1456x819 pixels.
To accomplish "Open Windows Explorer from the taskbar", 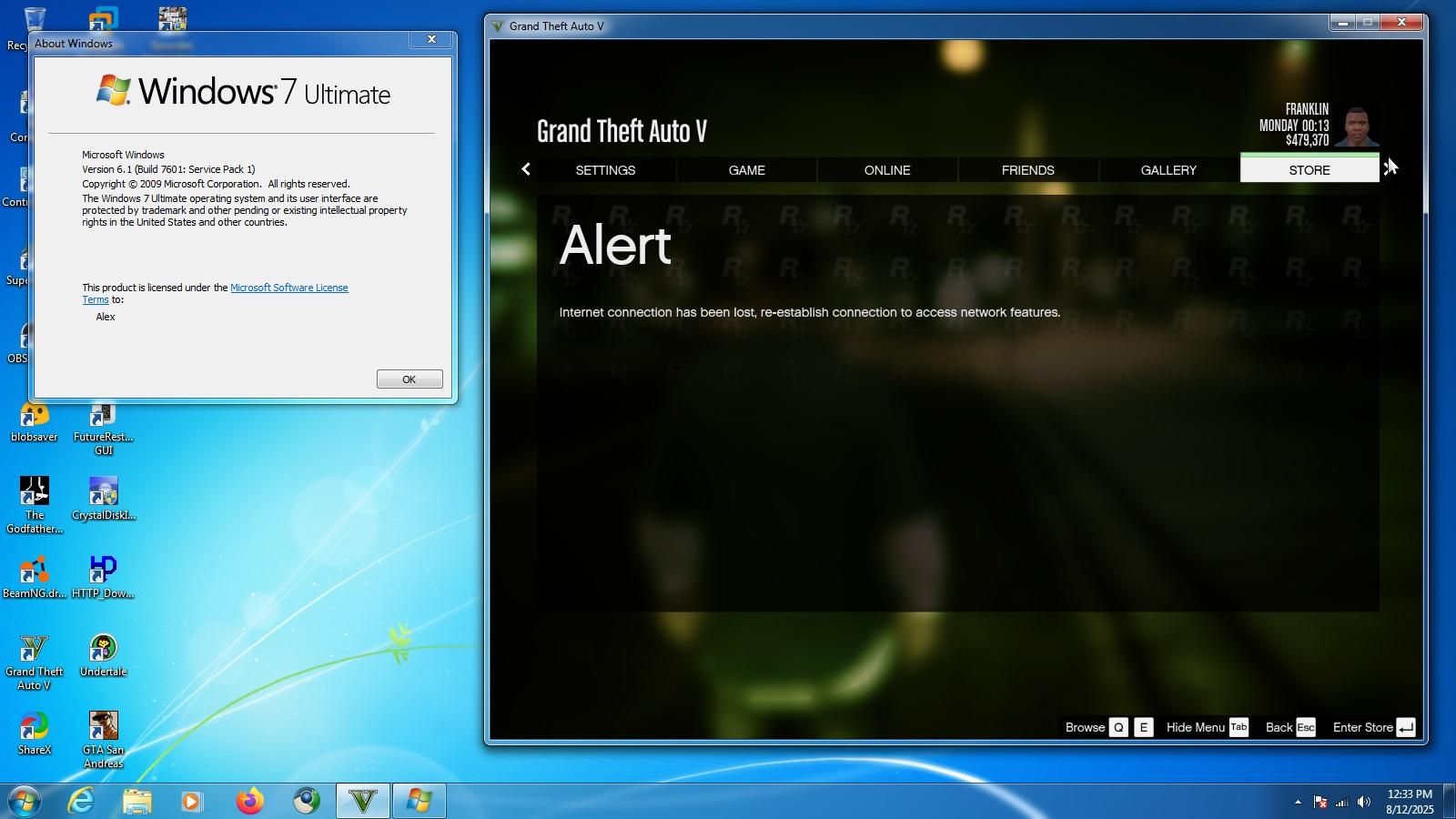I will [x=137, y=801].
